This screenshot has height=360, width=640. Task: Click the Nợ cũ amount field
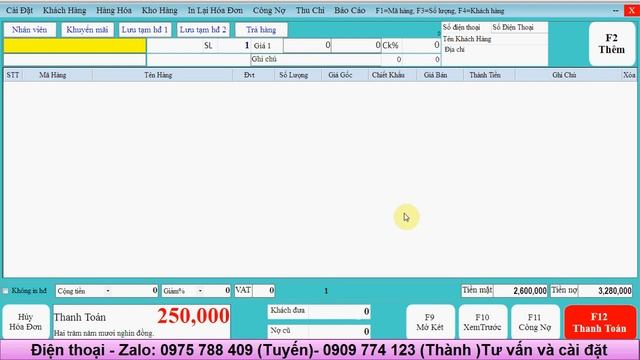(x=340, y=331)
